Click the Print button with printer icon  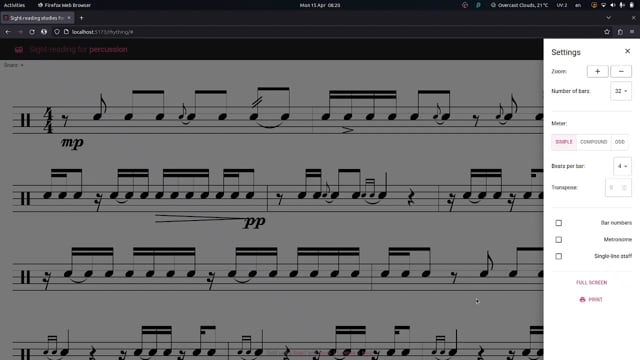pos(591,300)
